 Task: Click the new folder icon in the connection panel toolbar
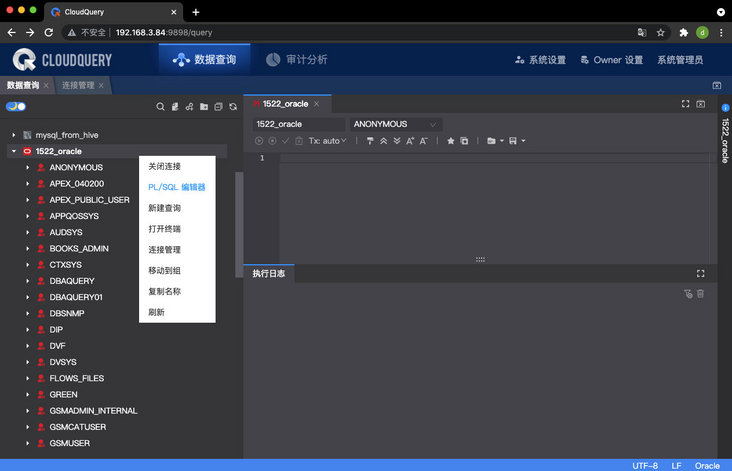204,106
